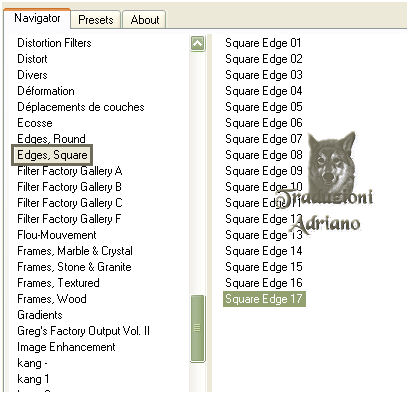Switch to the Presets tab

(x=96, y=20)
